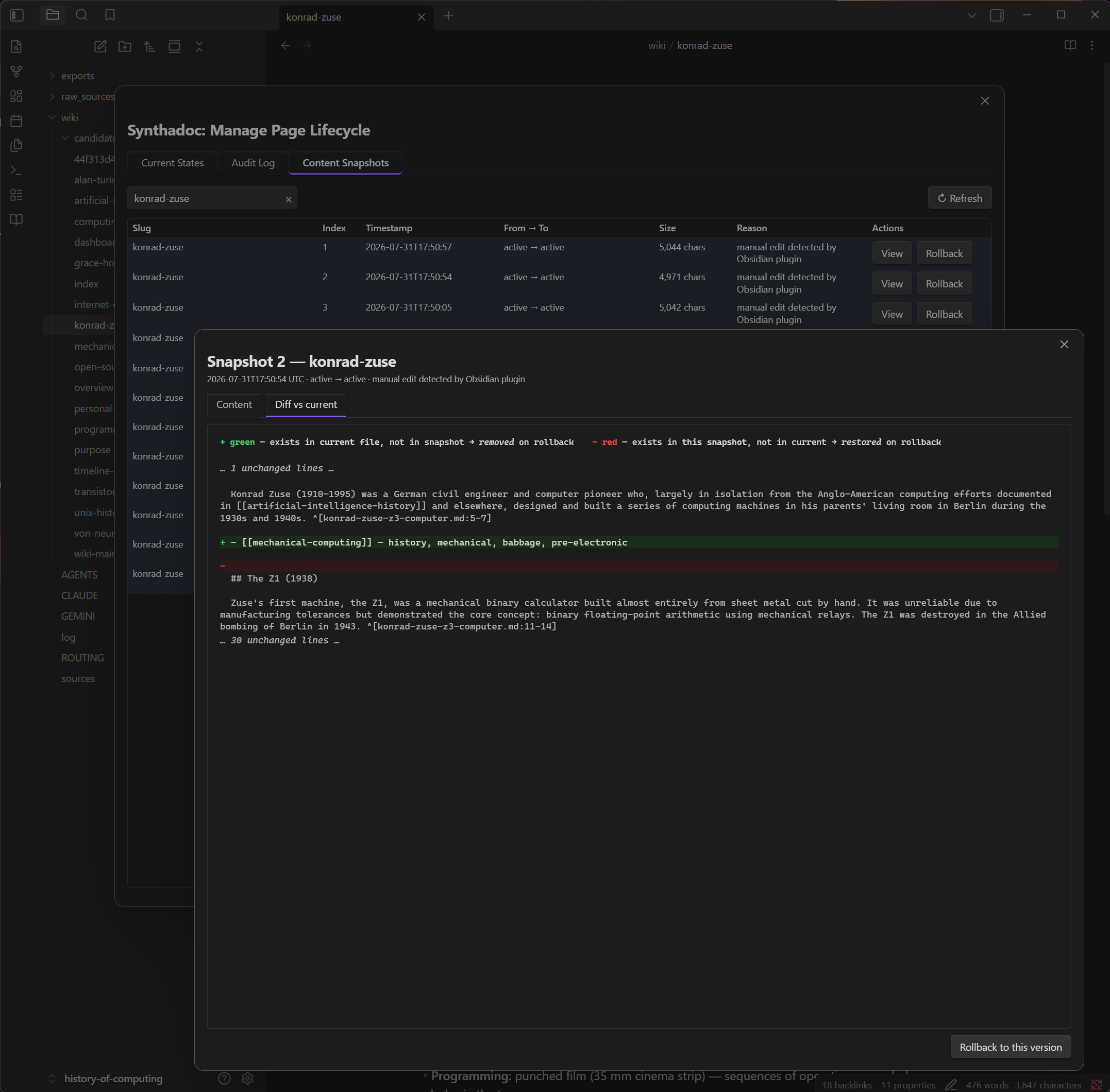1110x1092 pixels.
Task: View snapshot index 2
Action: [892, 283]
